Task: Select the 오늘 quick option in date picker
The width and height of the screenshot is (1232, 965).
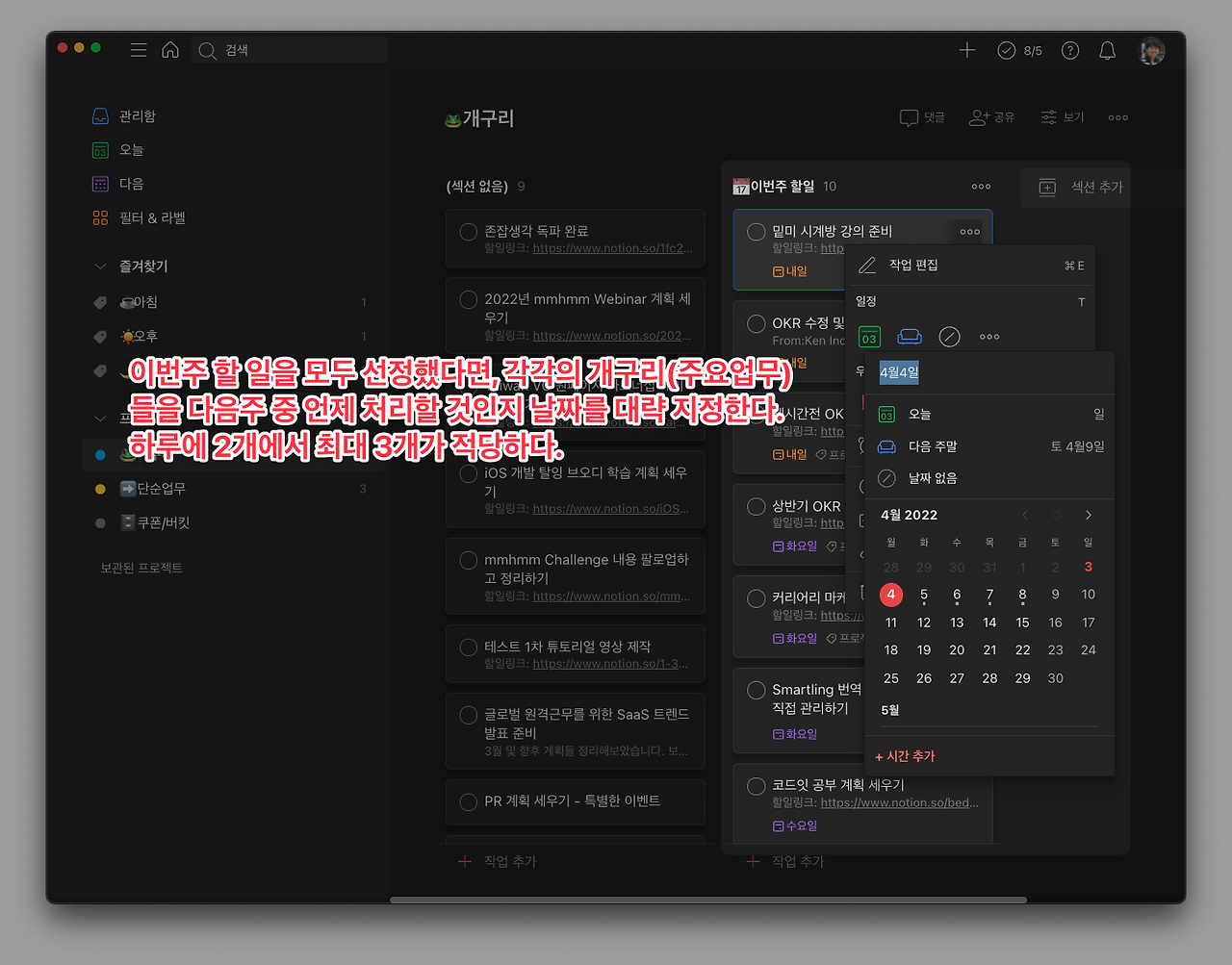Action: pos(989,414)
